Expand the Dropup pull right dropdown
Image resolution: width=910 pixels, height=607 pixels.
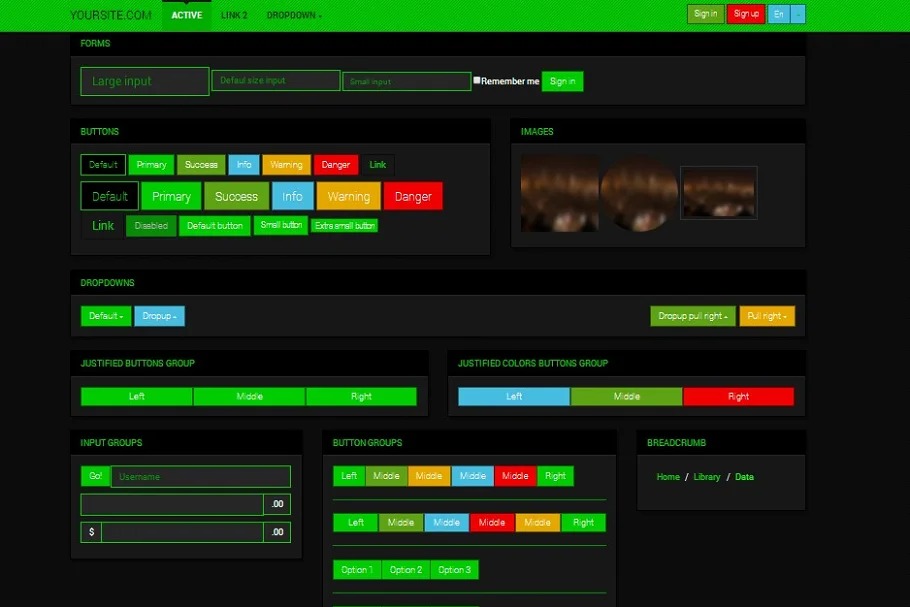[x=692, y=316]
